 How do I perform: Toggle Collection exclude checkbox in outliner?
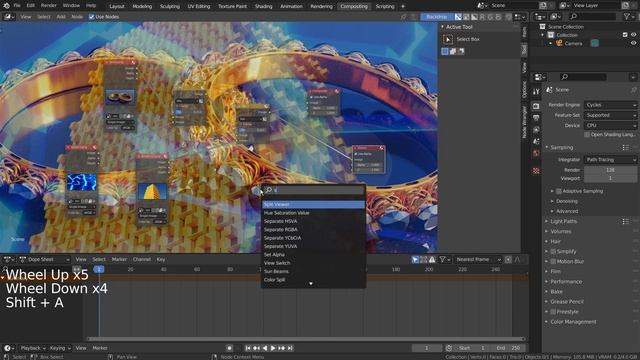point(625,35)
